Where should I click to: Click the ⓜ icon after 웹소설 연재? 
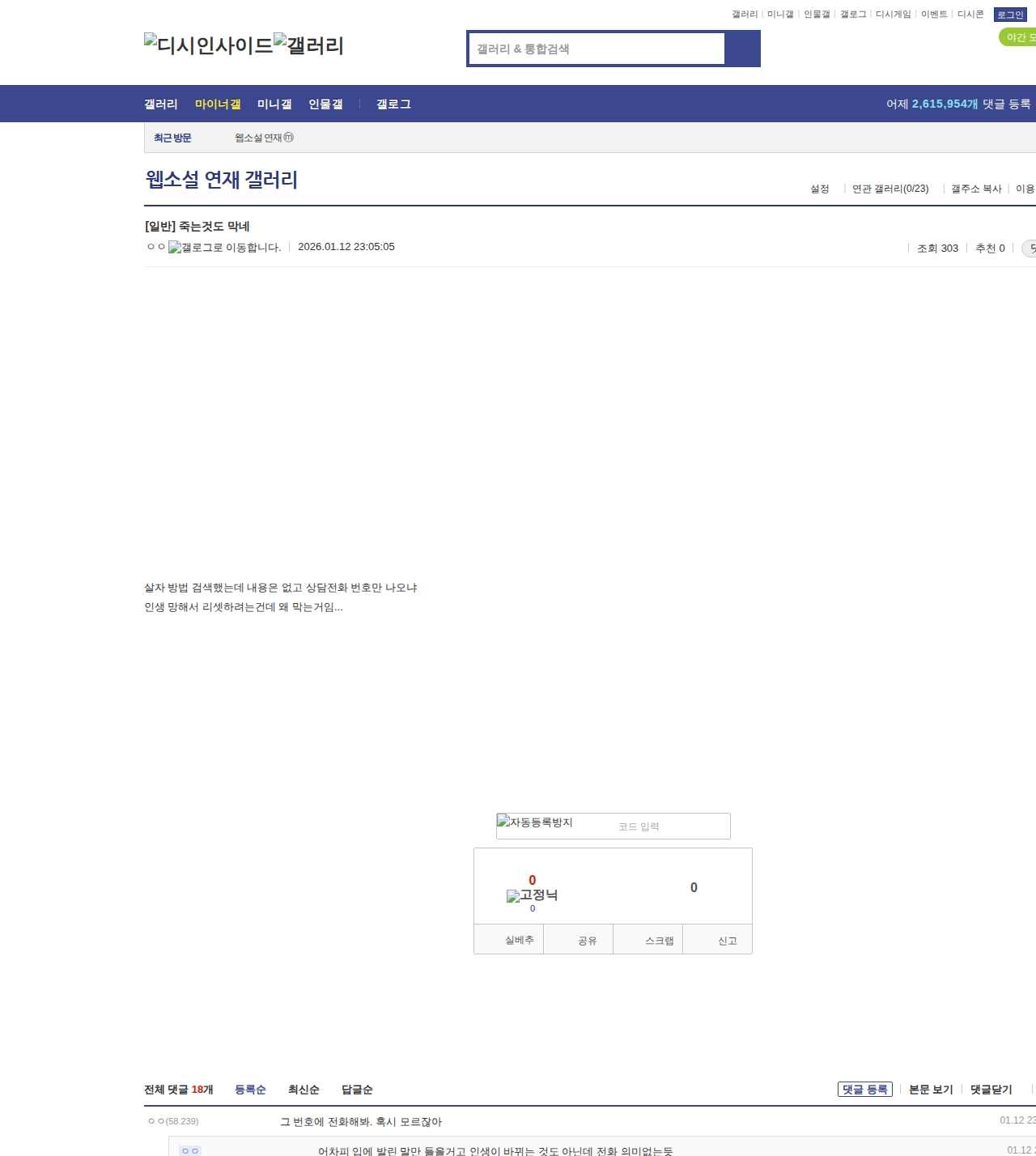click(289, 138)
